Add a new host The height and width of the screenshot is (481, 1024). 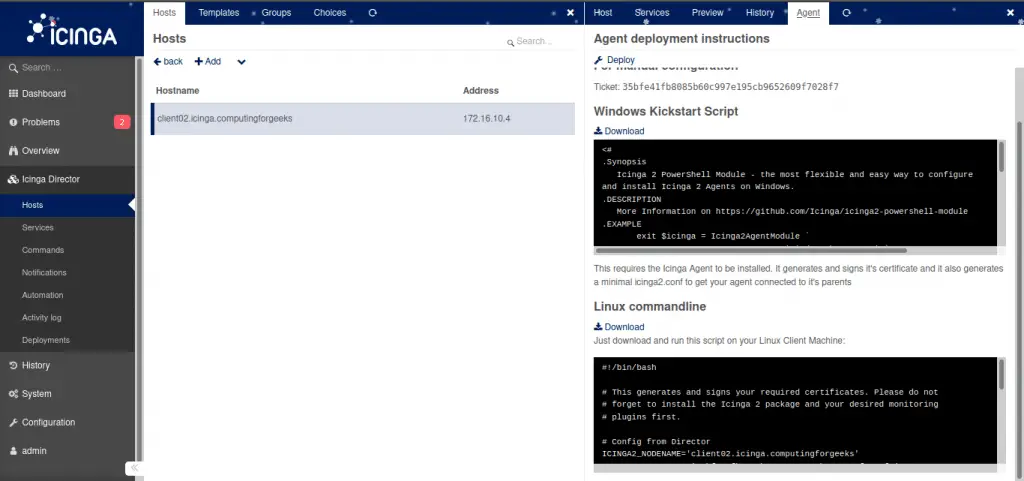208,61
